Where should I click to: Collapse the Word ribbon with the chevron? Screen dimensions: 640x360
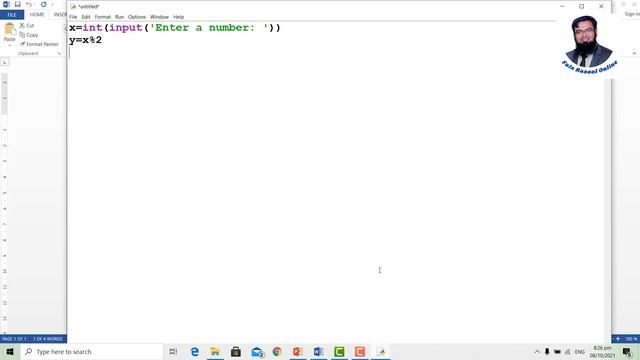(x=634, y=53)
